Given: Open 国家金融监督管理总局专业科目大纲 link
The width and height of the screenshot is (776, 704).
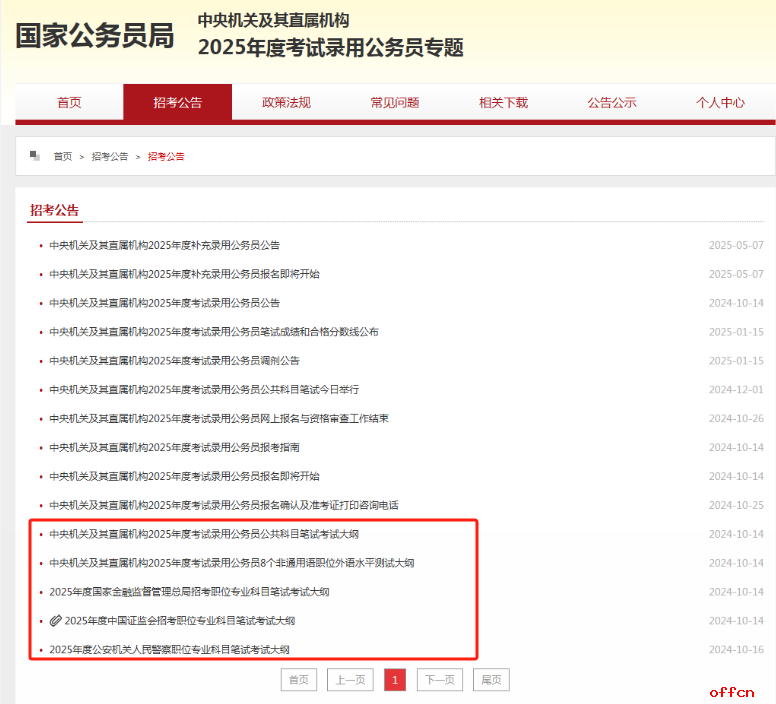Looking at the screenshot, I should coord(189,592).
